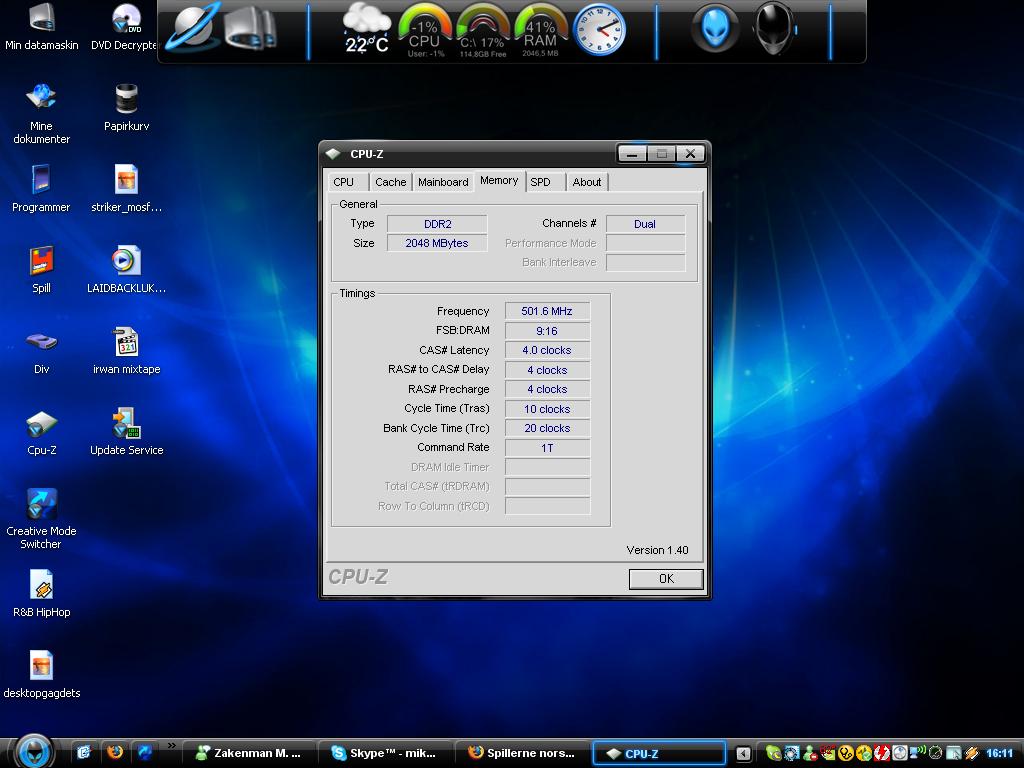Open Papirkurv recycle bin icon
The image size is (1024, 768).
(126, 98)
